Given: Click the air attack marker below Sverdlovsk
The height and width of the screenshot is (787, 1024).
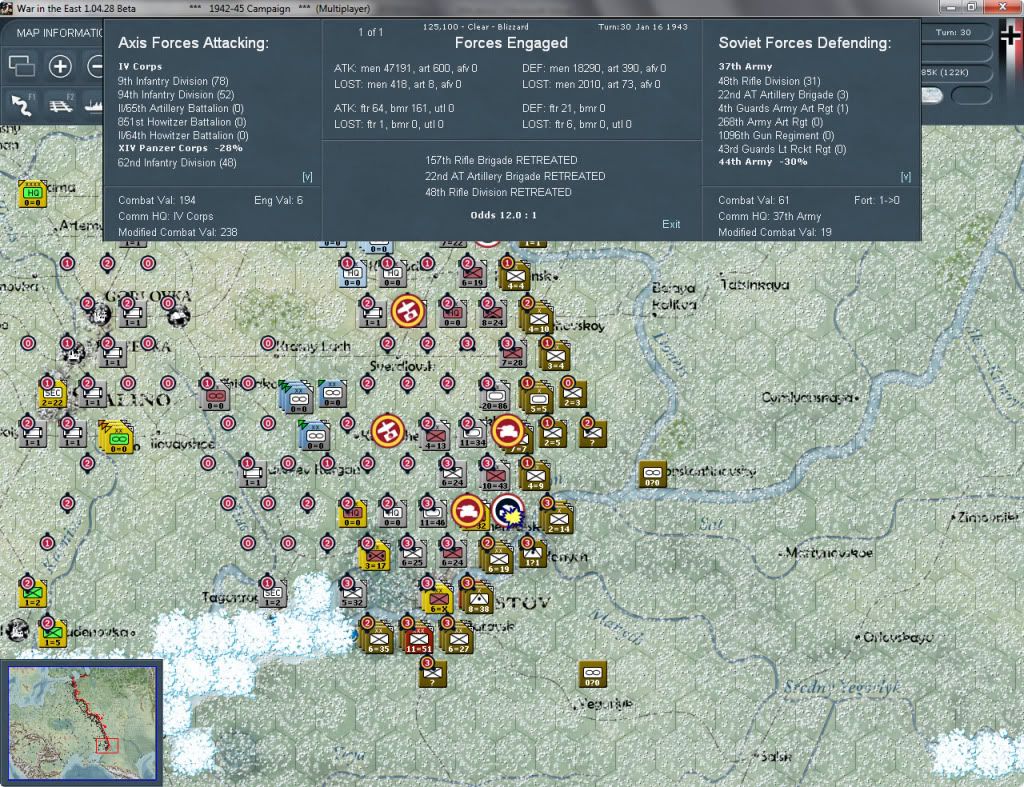Looking at the screenshot, I should point(388,432).
